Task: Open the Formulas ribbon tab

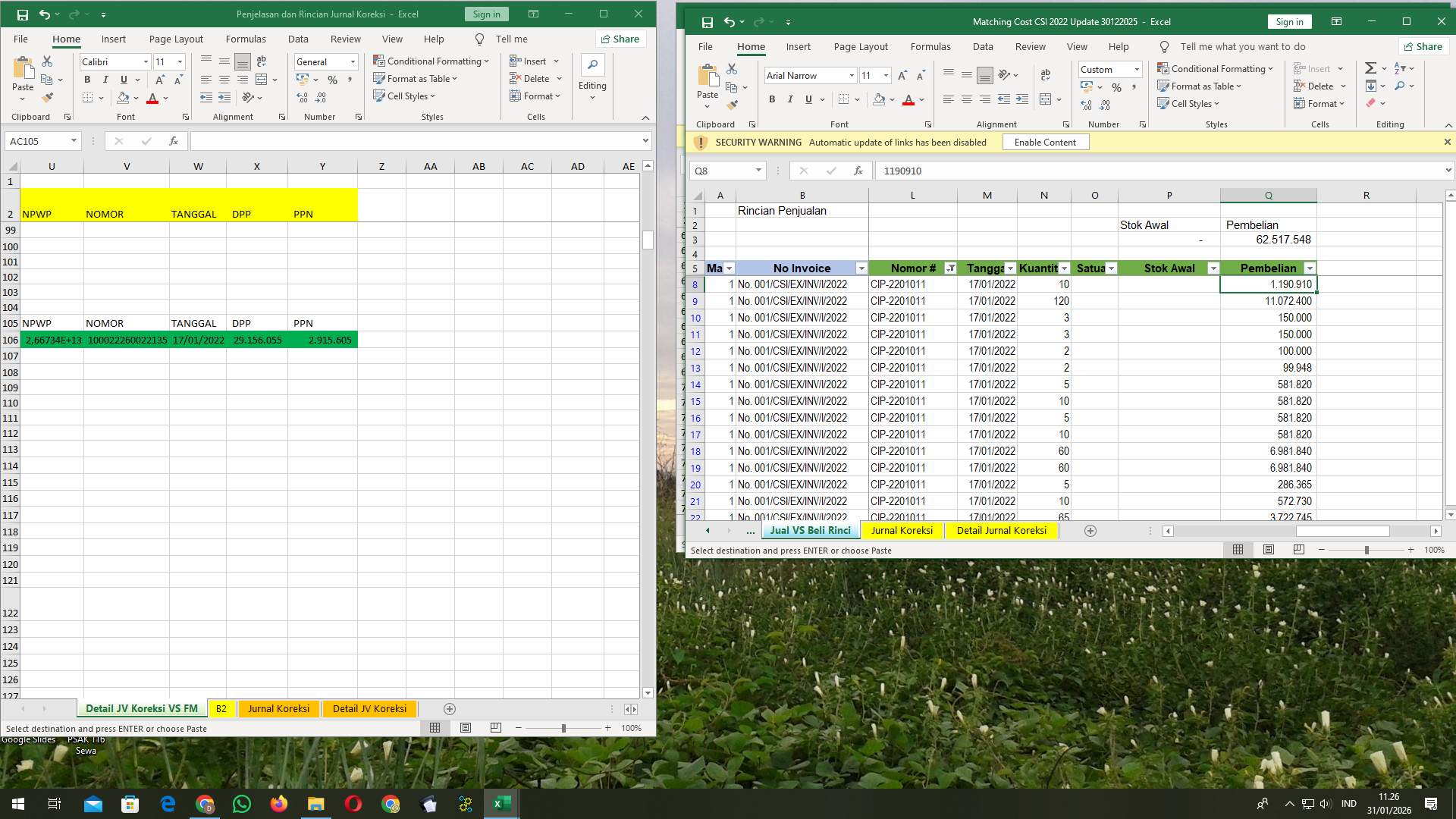Action: [930, 46]
